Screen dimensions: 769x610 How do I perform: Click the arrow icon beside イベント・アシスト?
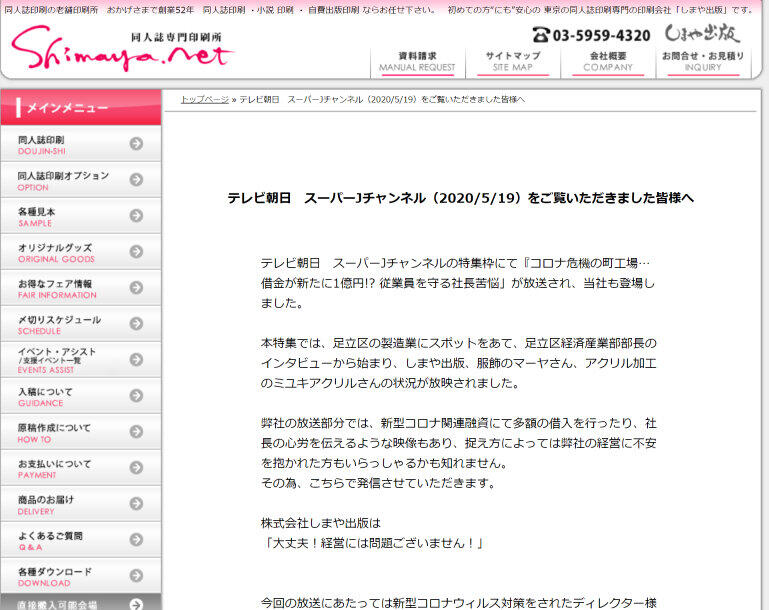[136, 359]
